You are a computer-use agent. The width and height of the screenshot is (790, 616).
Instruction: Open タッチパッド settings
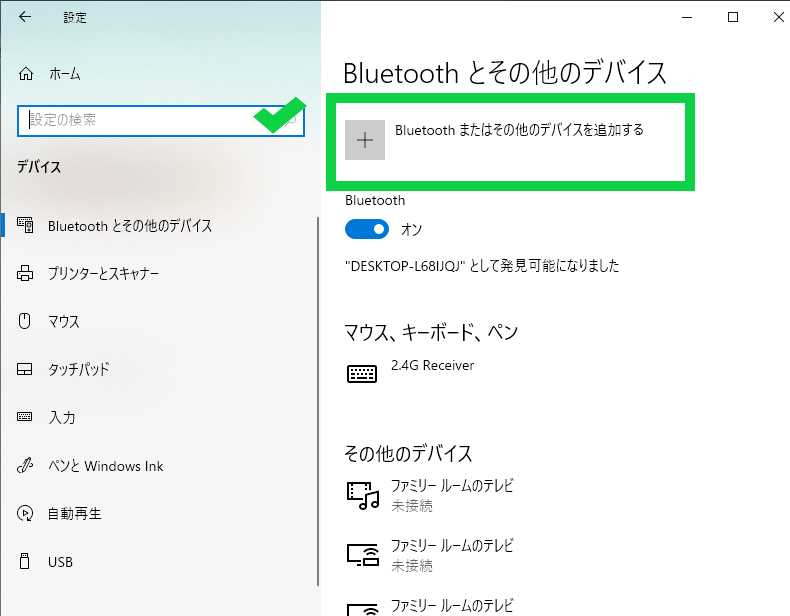click(79, 369)
